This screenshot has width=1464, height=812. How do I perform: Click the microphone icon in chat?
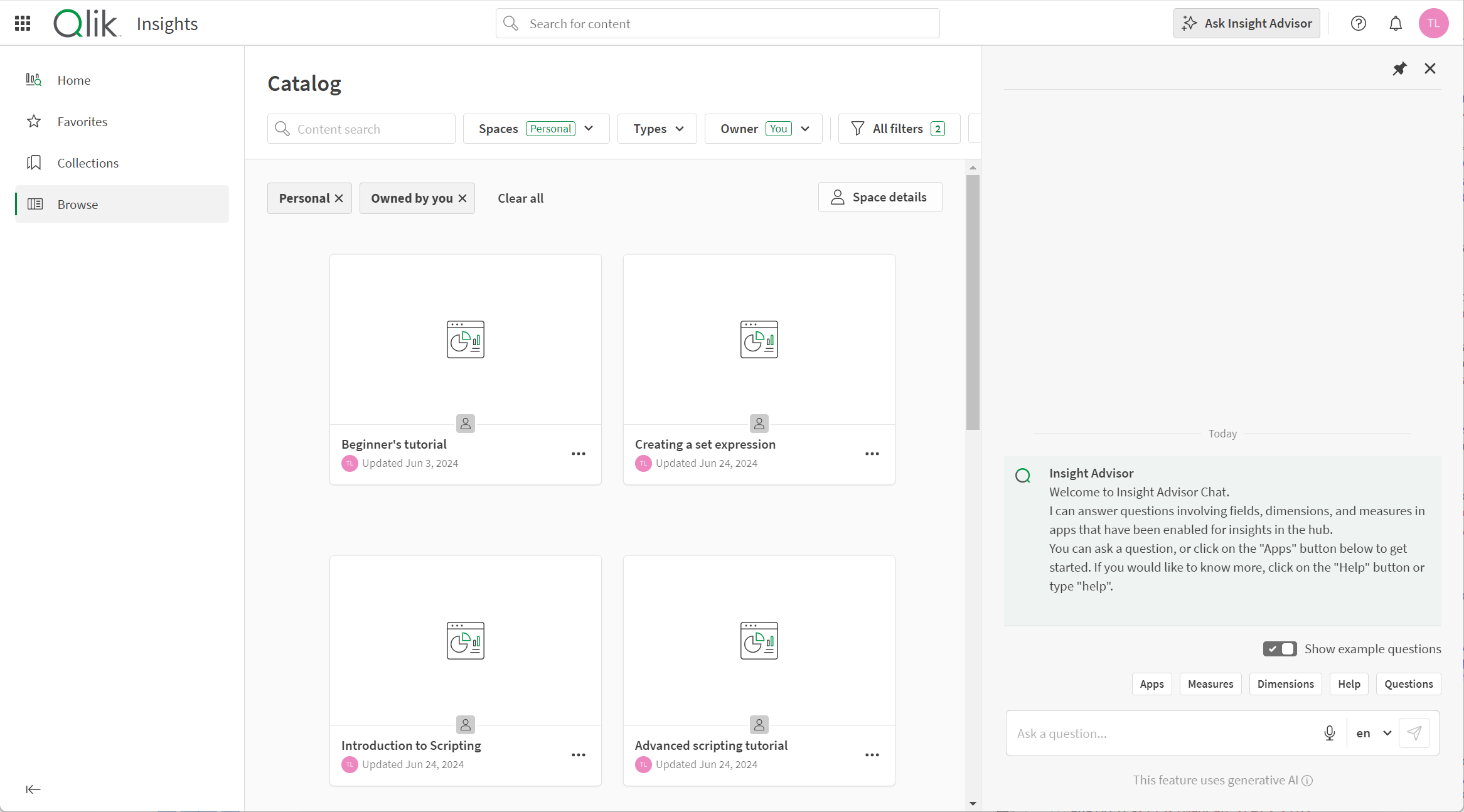tap(1329, 733)
